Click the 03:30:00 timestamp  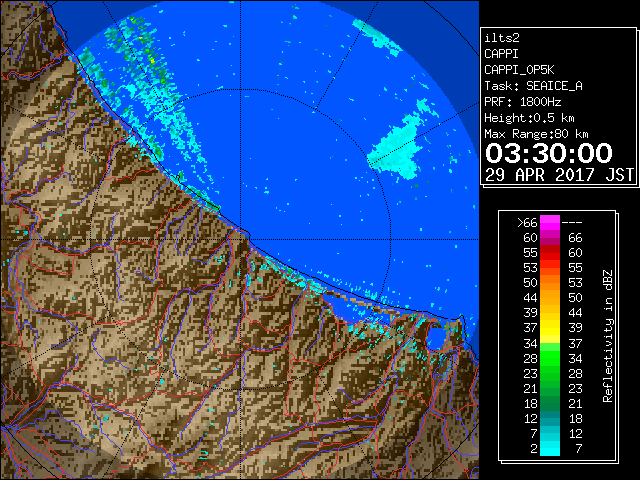[549, 153]
